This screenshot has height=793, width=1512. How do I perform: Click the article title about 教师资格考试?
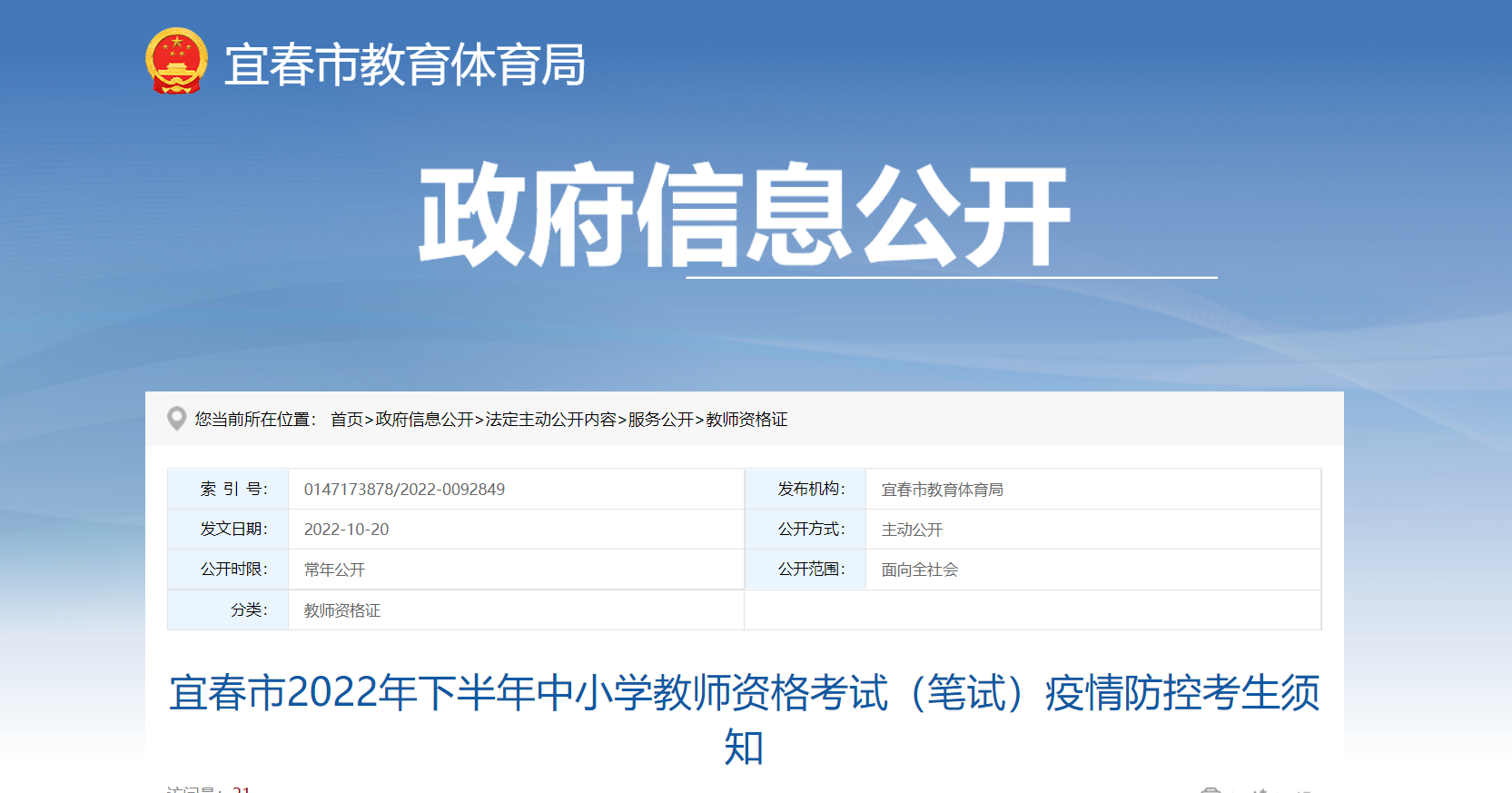coord(744,719)
